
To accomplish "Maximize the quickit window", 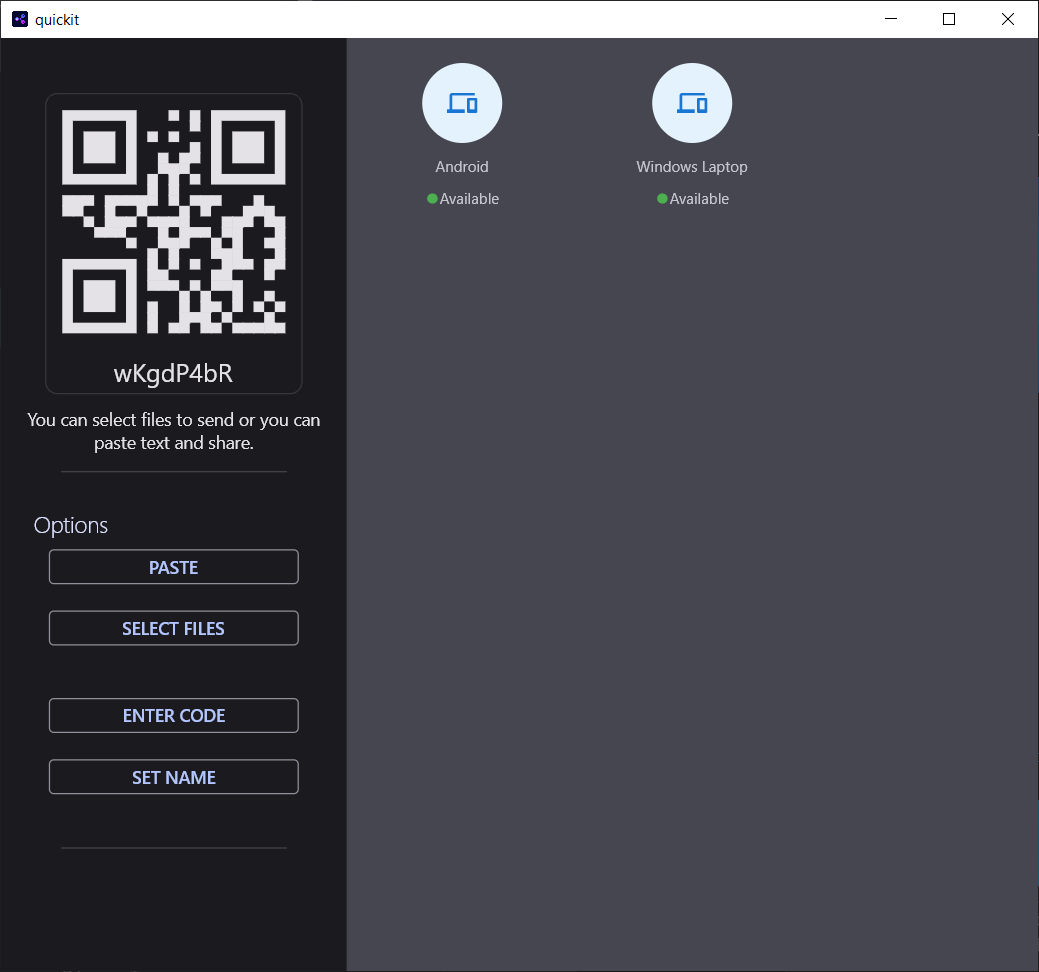I will coord(949,19).
